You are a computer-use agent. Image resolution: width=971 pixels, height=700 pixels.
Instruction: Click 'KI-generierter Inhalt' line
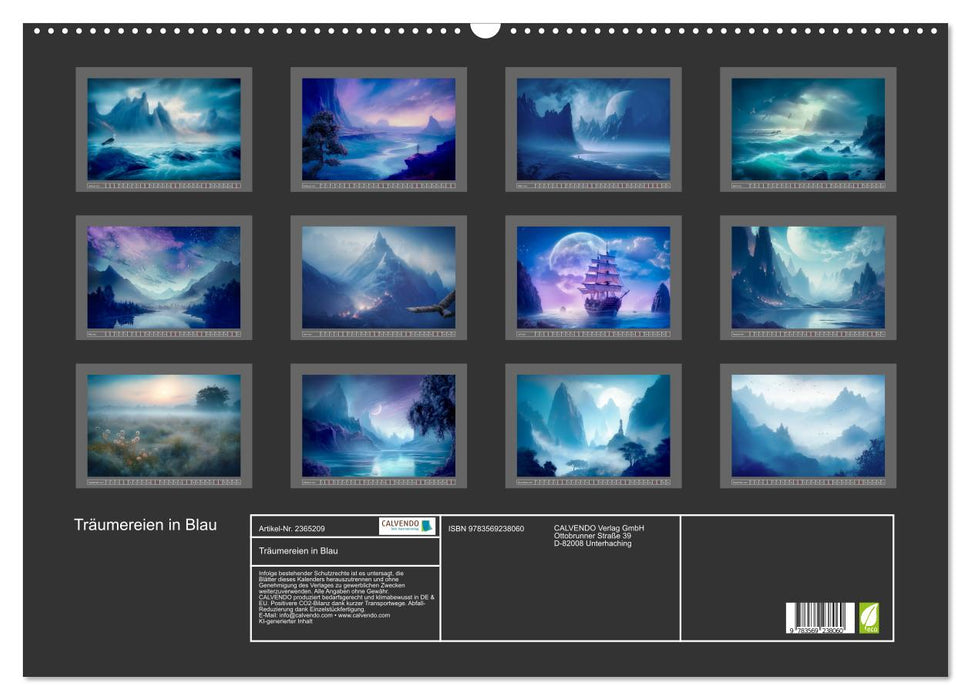[285, 621]
